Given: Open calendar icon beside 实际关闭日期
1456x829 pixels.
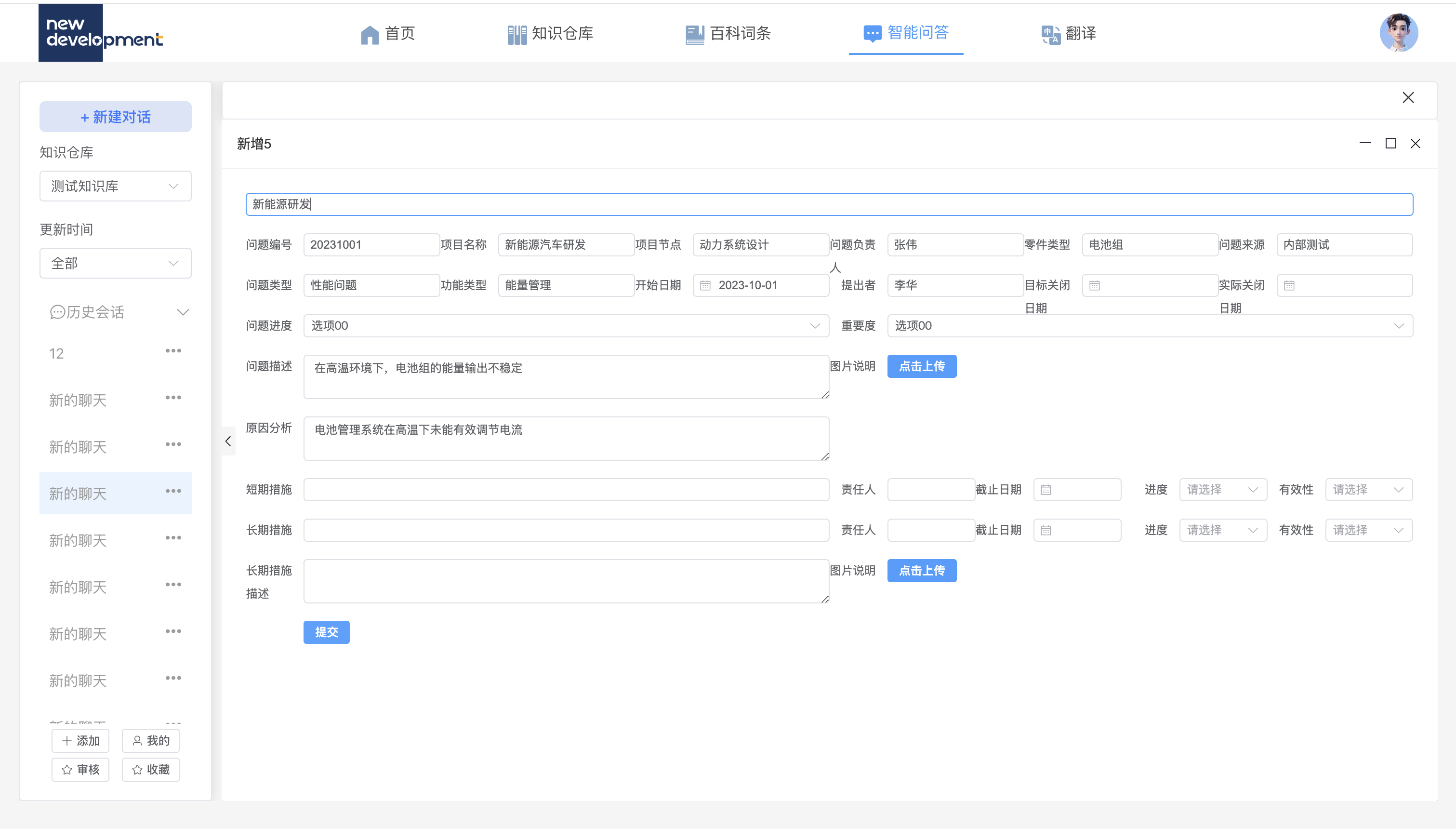Looking at the screenshot, I should coord(1289,285).
